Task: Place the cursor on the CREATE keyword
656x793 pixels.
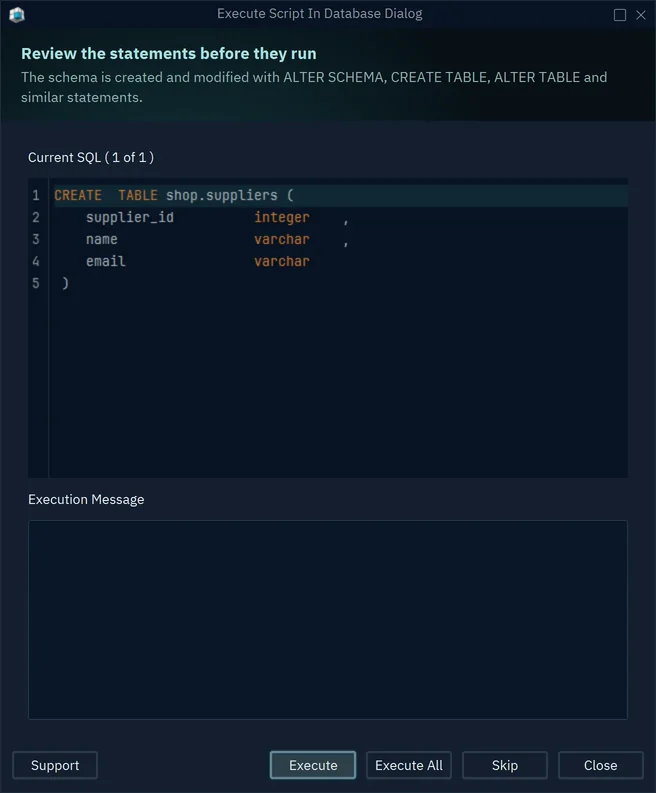Action: pyautogui.click(x=78, y=195)
